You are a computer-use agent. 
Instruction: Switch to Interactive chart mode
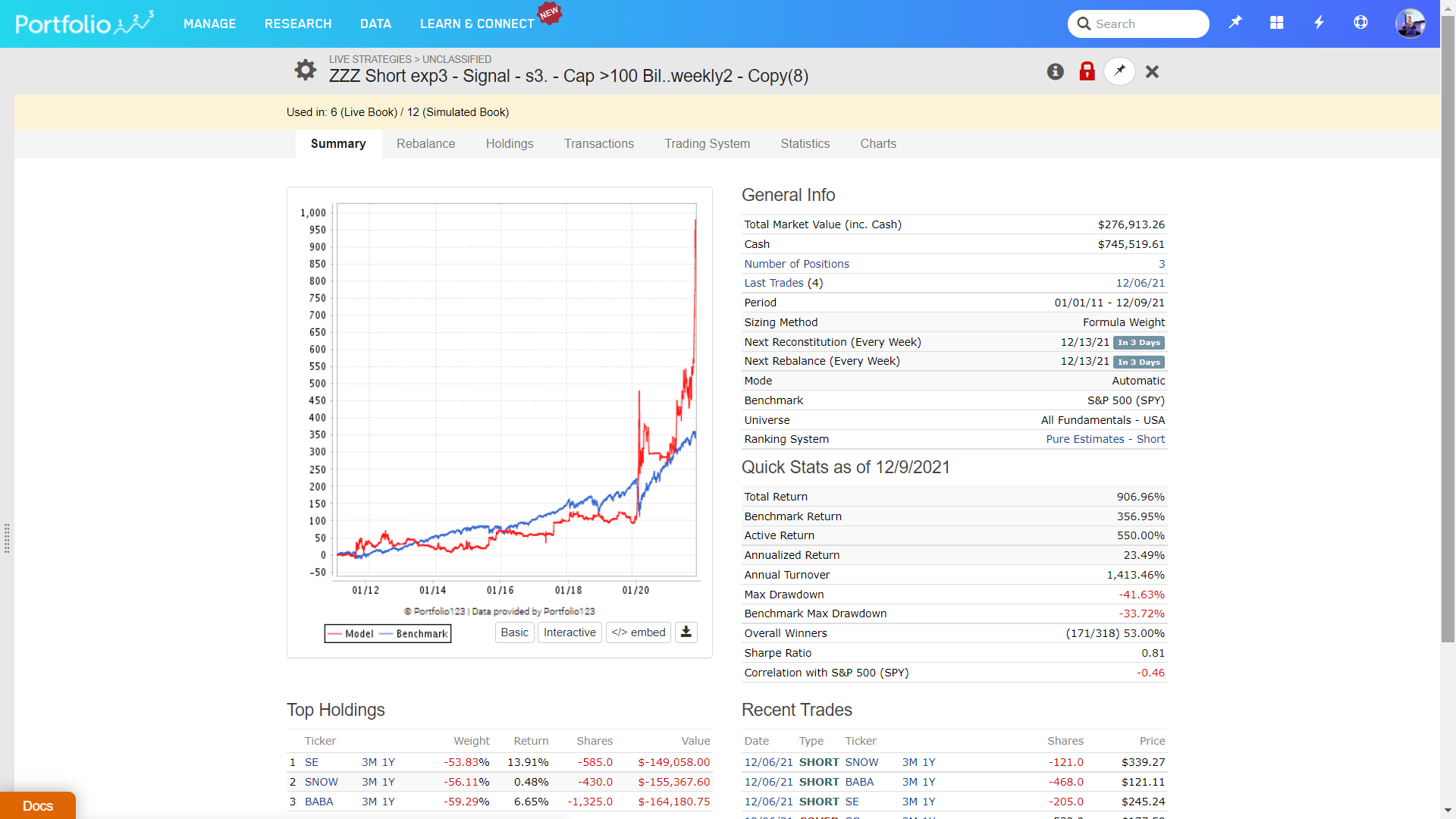(x=570, y=632)
